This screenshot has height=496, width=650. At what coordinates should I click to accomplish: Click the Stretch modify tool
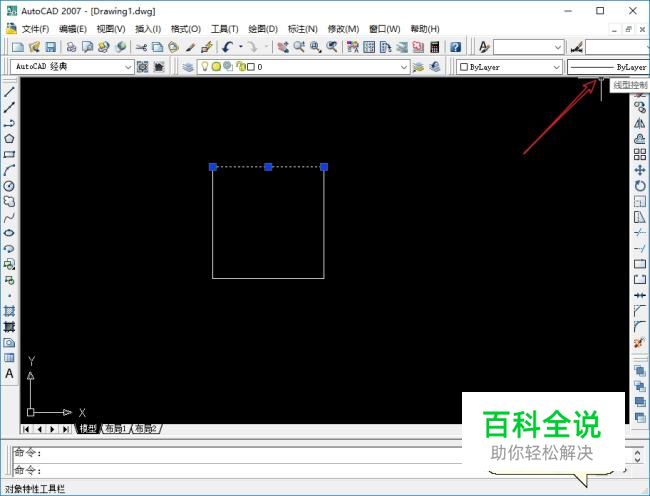pyautogui.click(x=640, y=217)
